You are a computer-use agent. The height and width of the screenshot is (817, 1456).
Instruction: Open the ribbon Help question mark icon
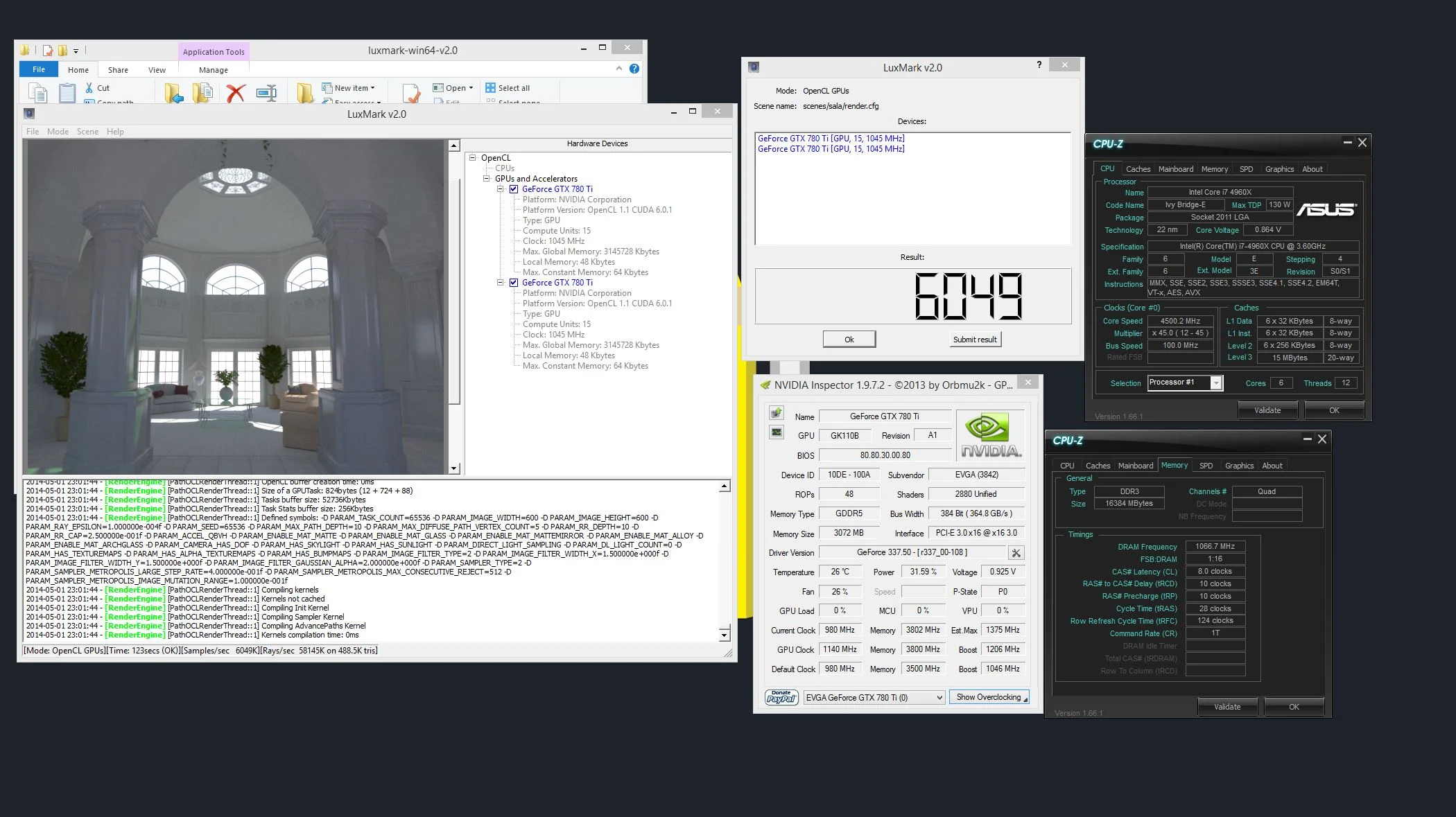634,69
